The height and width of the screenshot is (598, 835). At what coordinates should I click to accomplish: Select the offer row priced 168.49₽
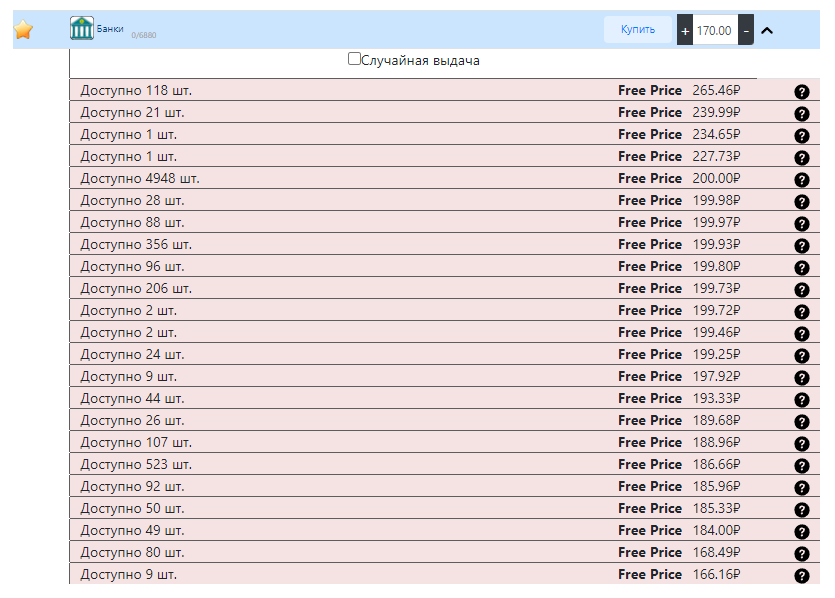tap(445, 552)
